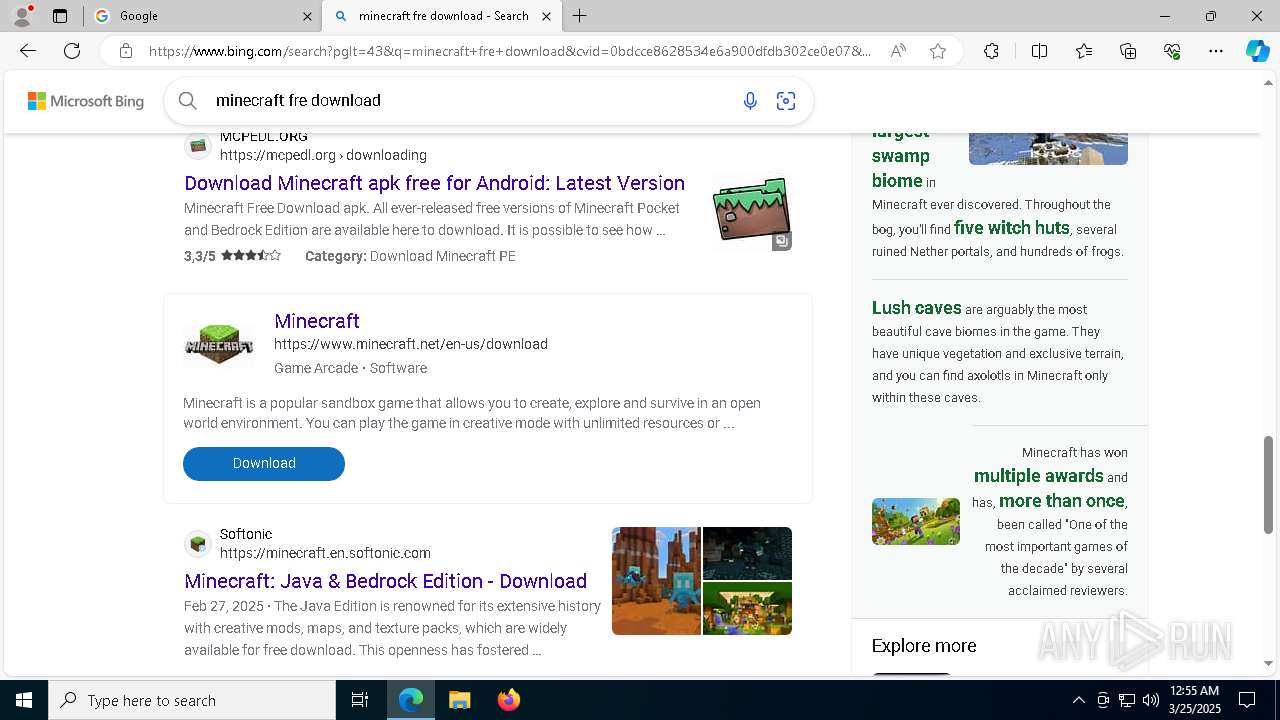This screenshot has width=1280, height=720.
Task: Open the volume control icon
Action: pyautogui.click(x=1150, y=700)
